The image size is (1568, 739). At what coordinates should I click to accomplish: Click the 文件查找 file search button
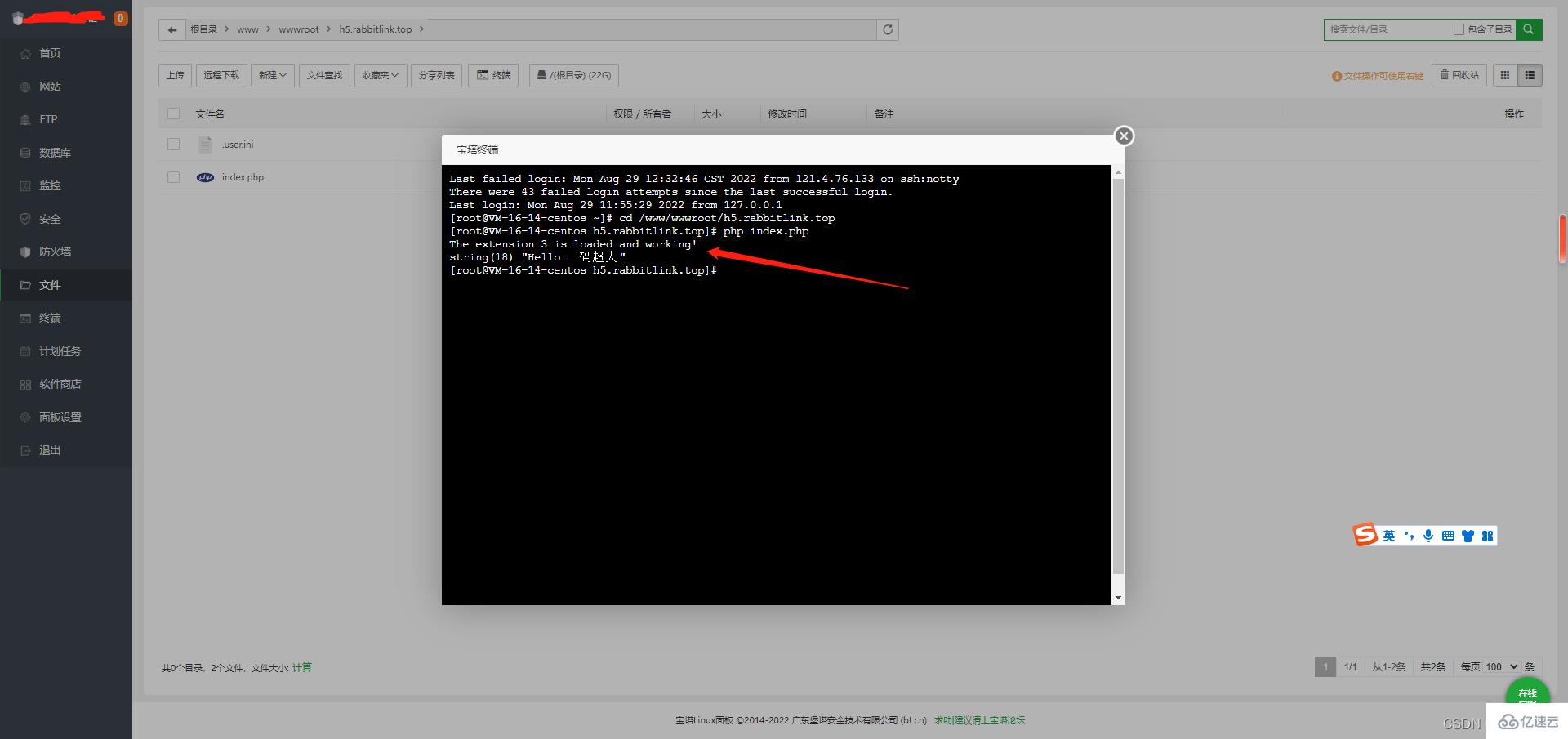point(325,75)
